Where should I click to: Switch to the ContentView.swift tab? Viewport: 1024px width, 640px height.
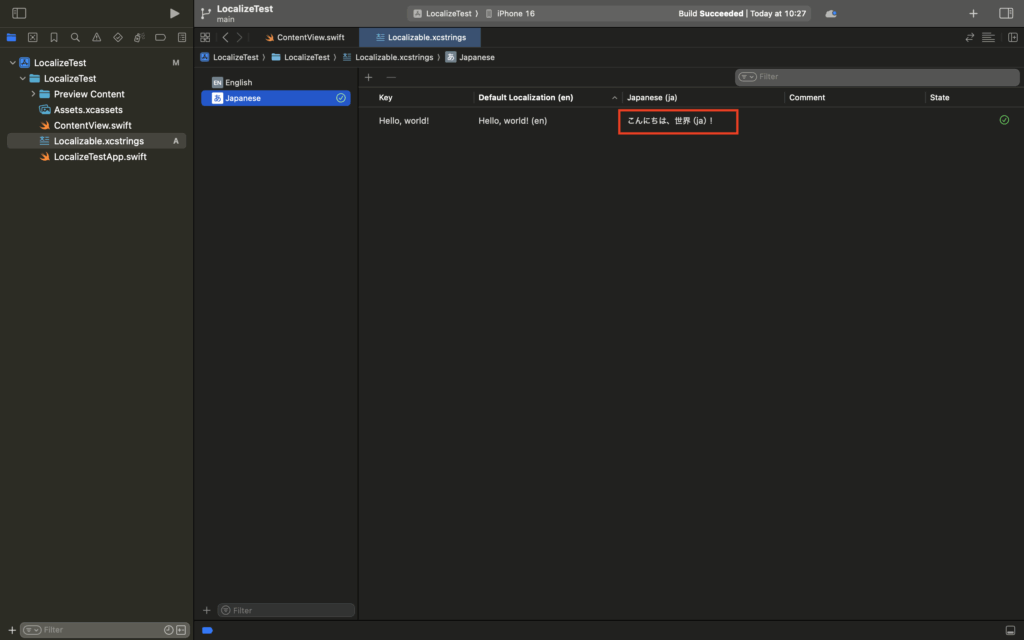tap(305, 37)
